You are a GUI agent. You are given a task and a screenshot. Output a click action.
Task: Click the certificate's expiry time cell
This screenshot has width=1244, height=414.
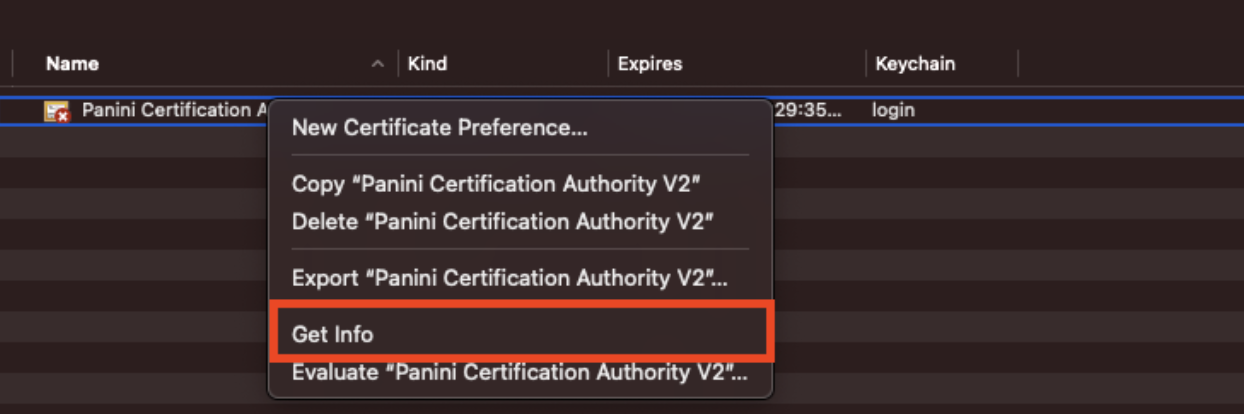tap(808, 110)
